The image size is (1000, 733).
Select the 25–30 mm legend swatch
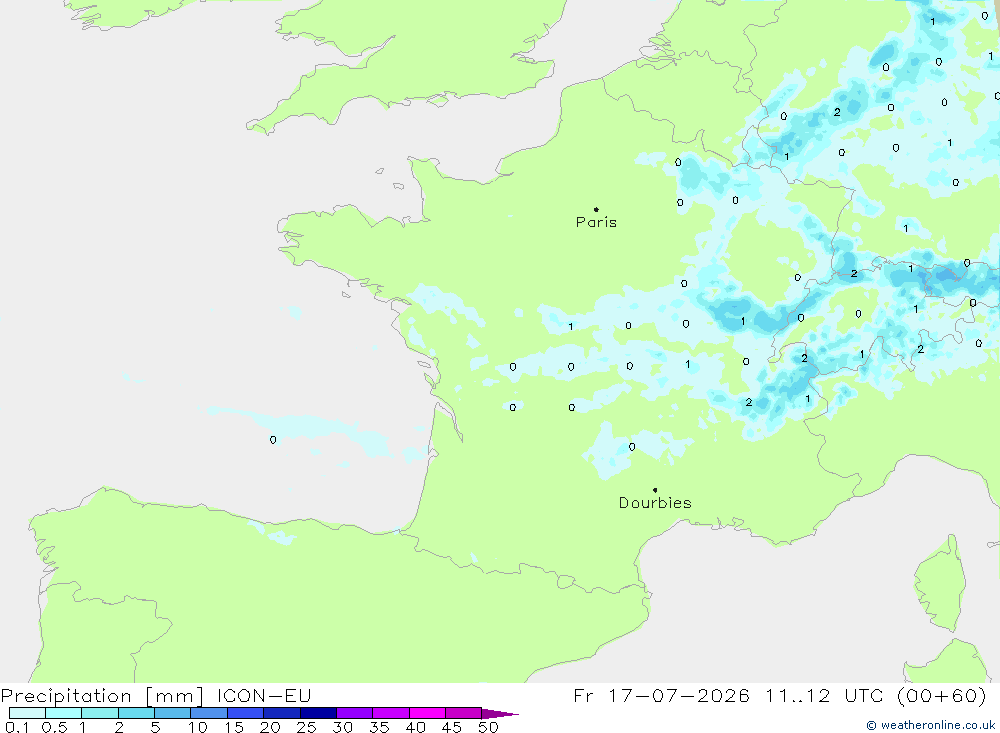point(318,713)
